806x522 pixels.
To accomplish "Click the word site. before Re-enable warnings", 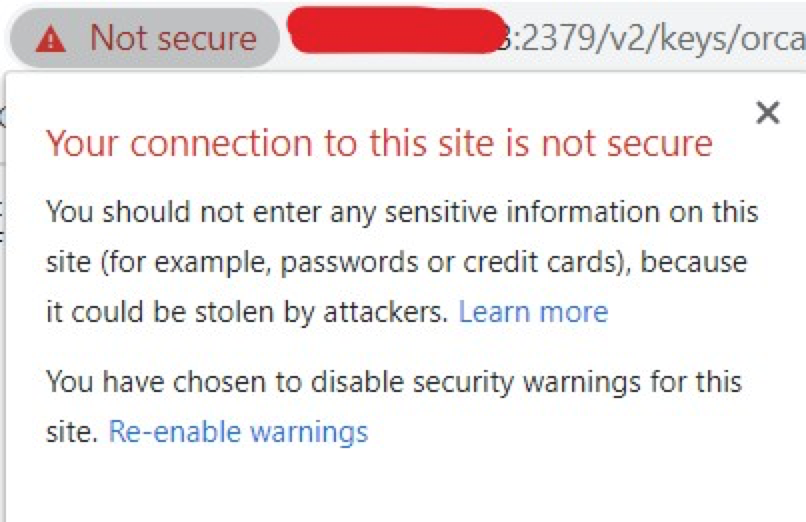I will click(x=72, y=431).
